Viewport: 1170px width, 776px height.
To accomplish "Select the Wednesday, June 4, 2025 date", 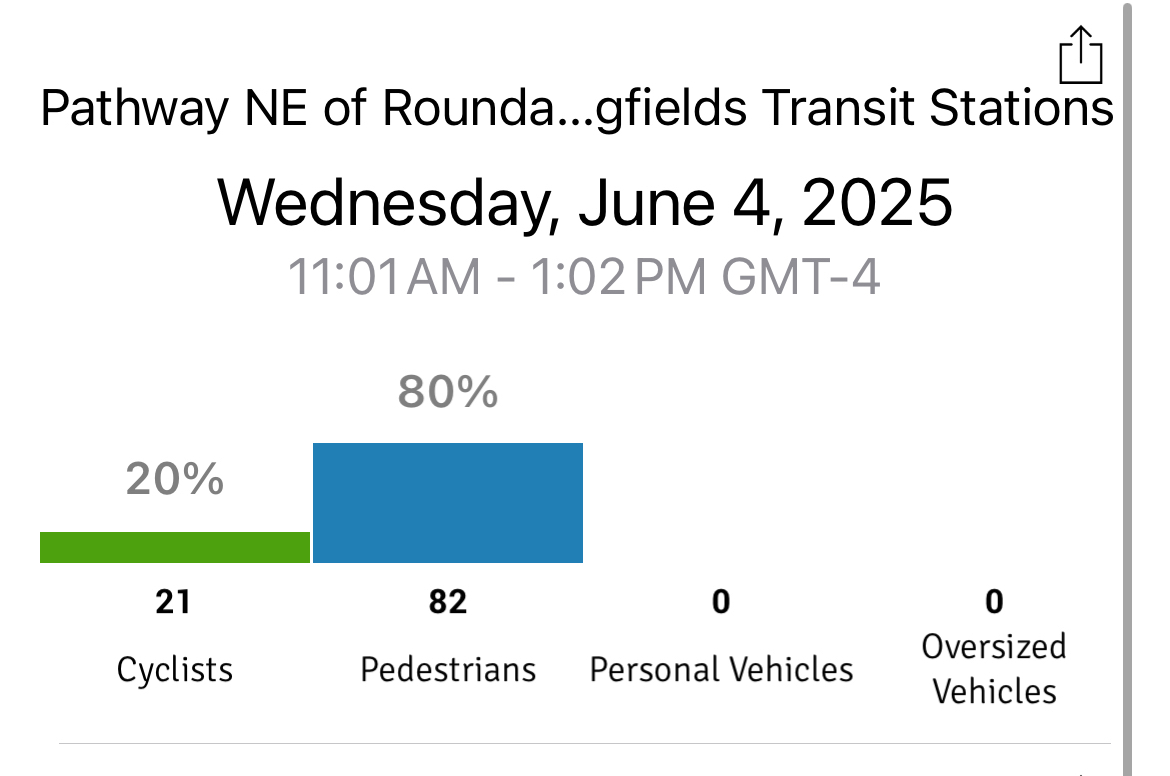I will [x=585, y=203].
